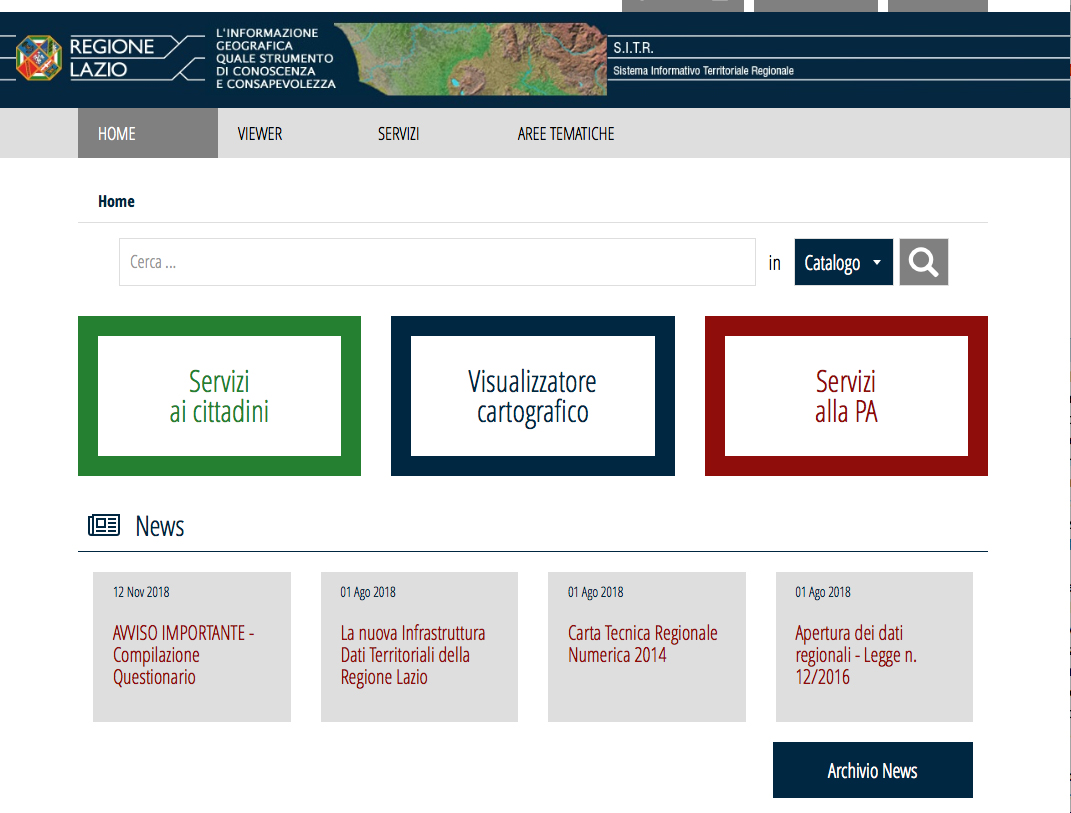The width and height of the screenshot is (1071, 813).
Task: Open the Servizi ai cittadini tile
Action: click(219, 396)
